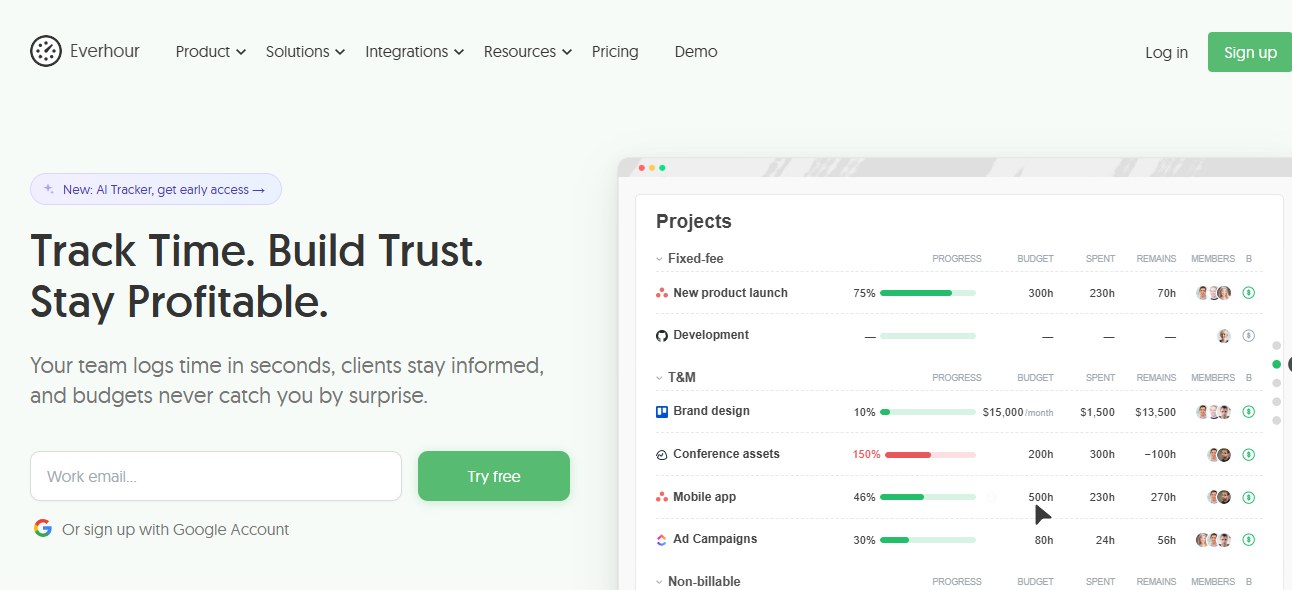Toggle billable icon for Brand design
Screen dimensions: 1292x590
tap(1248, 412)
